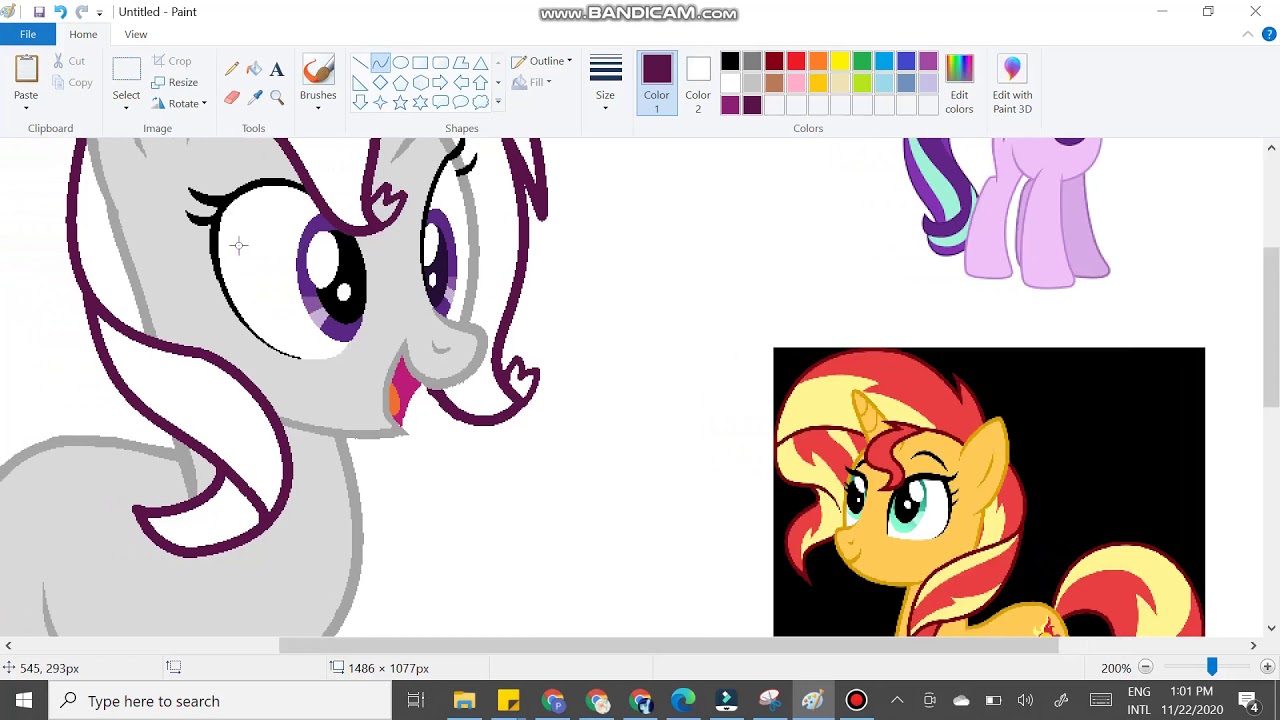This screenshot has height=720, width=1280.
Task: Open Customize Quick Access Toolbar arrow
Action: click(x=99, y=13)
